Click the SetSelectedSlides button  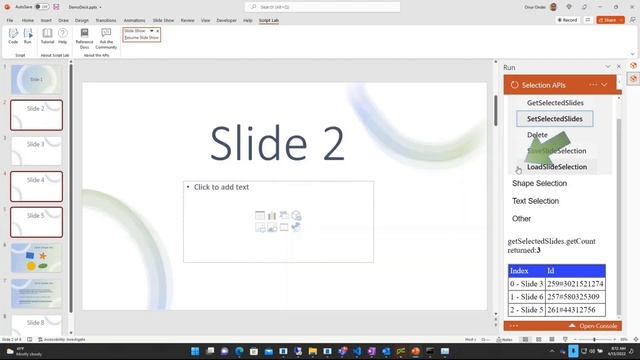click(555, 119)
